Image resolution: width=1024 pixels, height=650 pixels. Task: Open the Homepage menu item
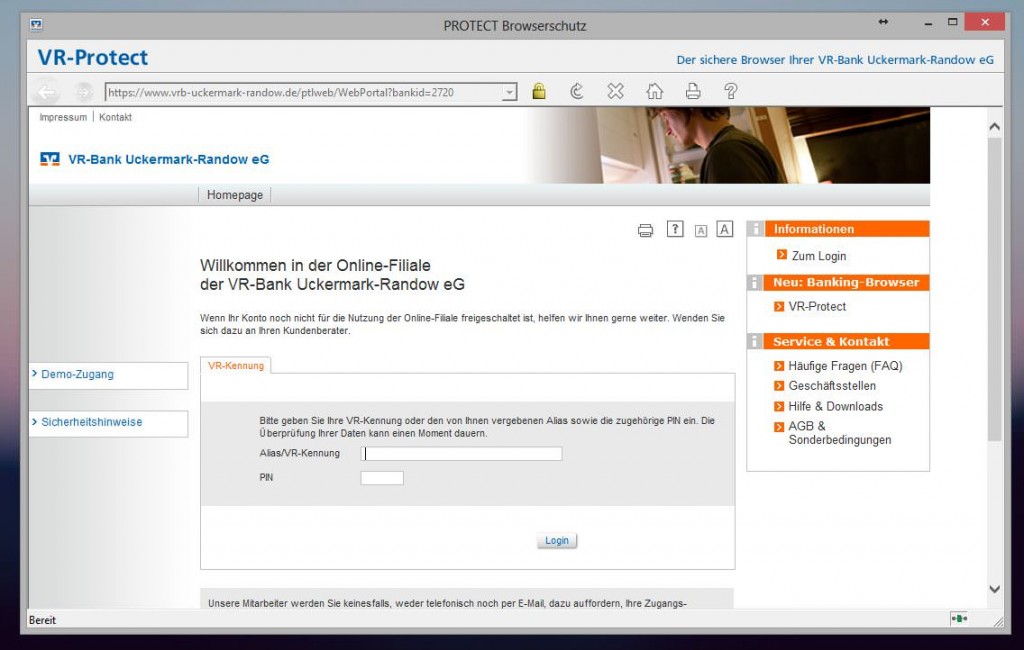click(x=234, y=195)
